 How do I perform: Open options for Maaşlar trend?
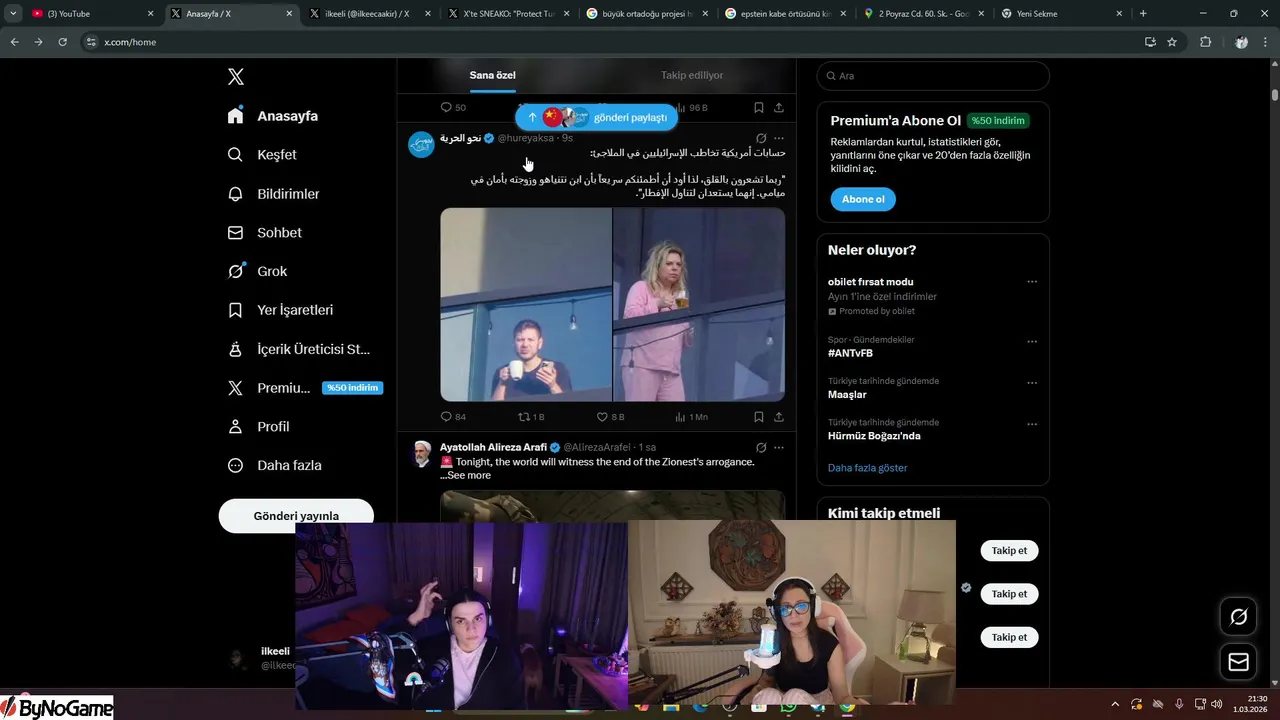(1032, 382)
